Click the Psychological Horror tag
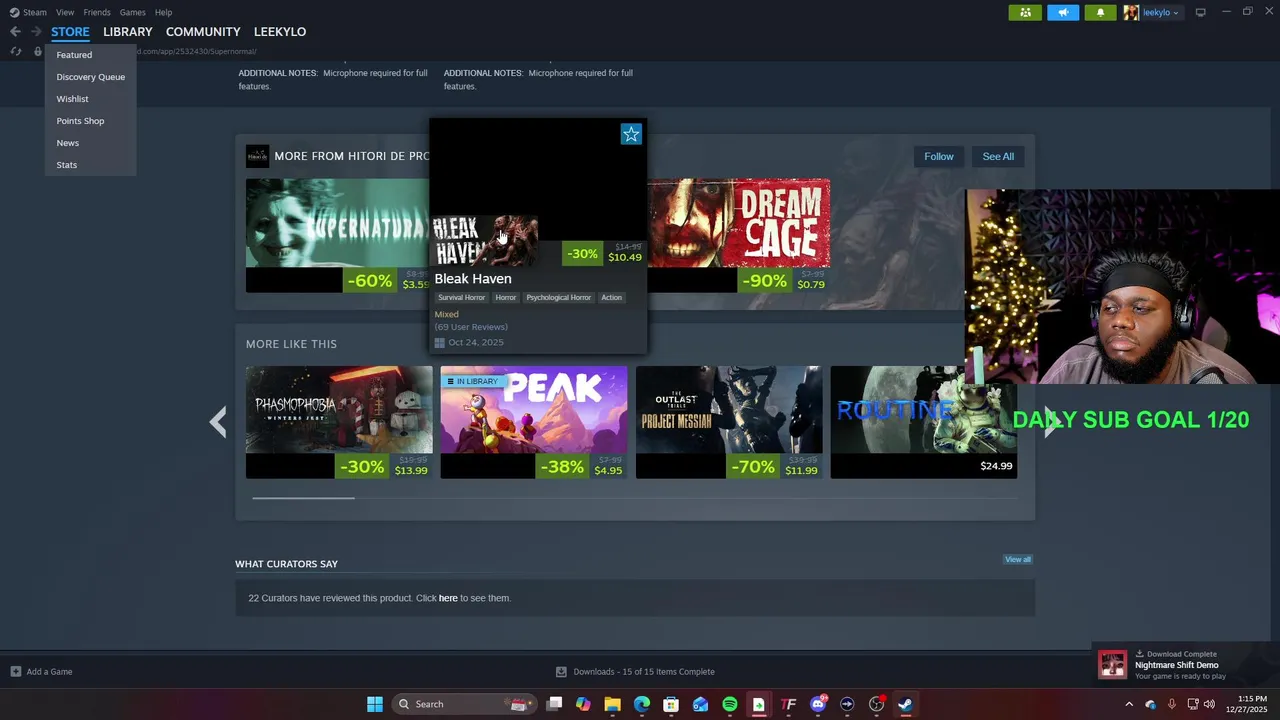The height and width of the screenshot is (720, 1280). click(x=559, y=297)
